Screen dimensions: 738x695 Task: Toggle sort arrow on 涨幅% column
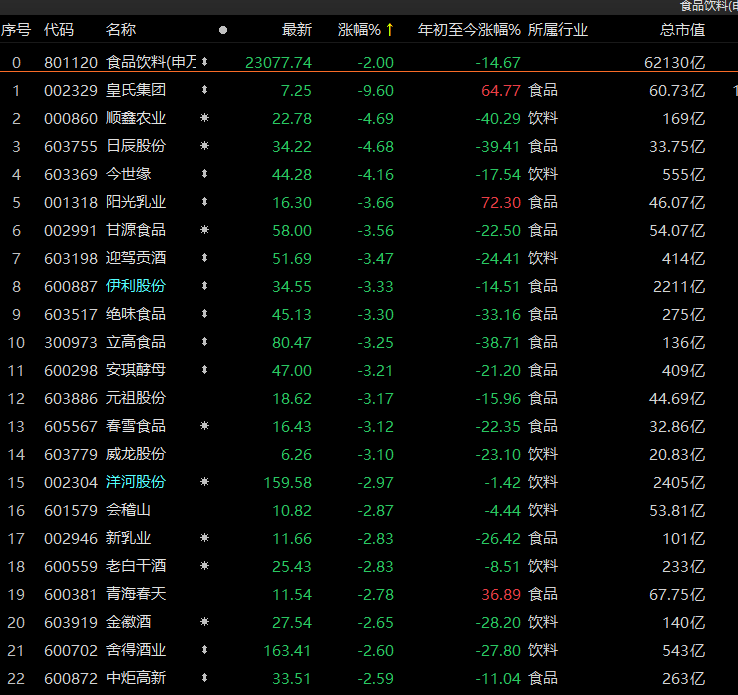(x=390, y=30)
